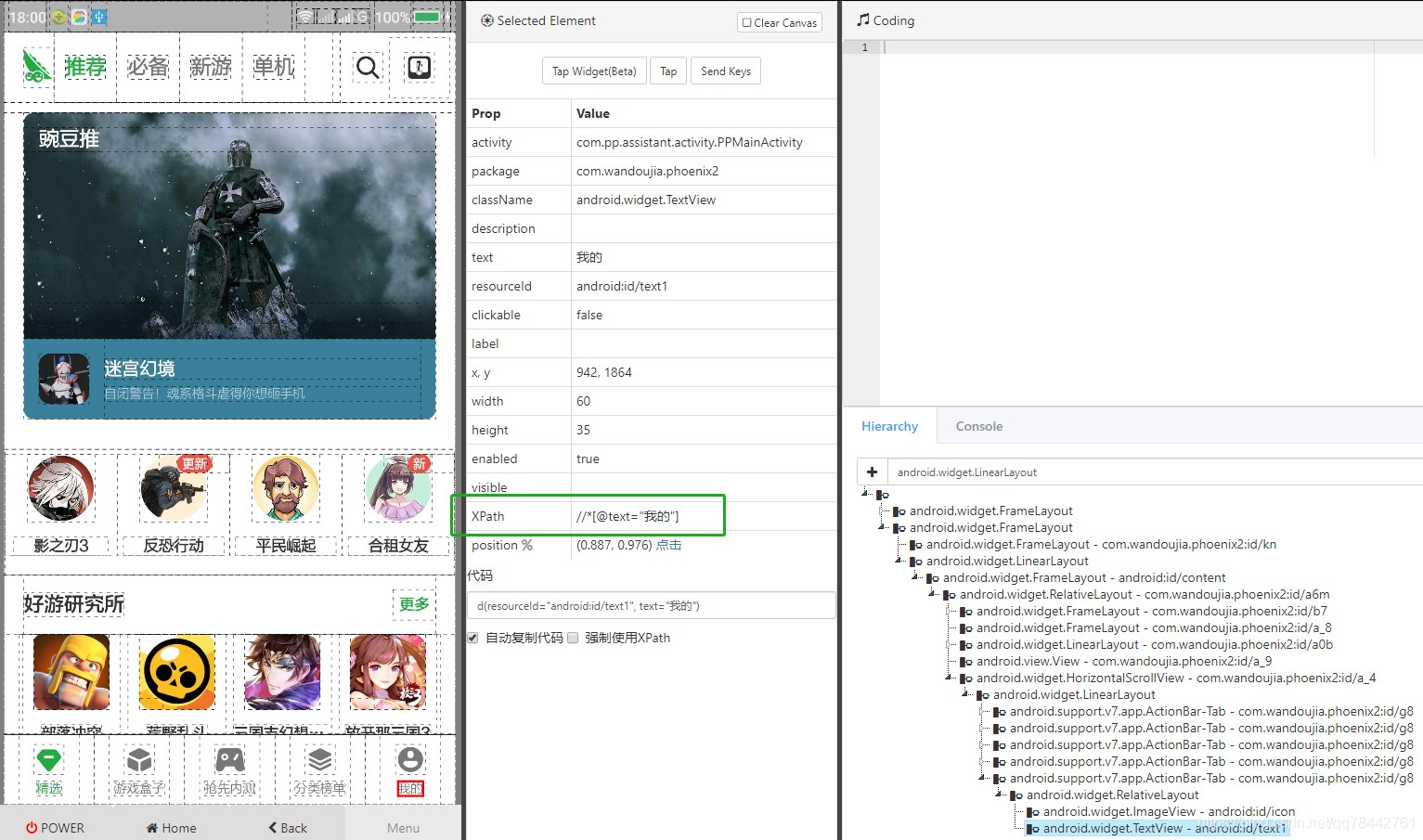Tap the search magnifier icon in app toolbar
The height and width of the screenshot is (840, 1423).
tap(367, 67)
